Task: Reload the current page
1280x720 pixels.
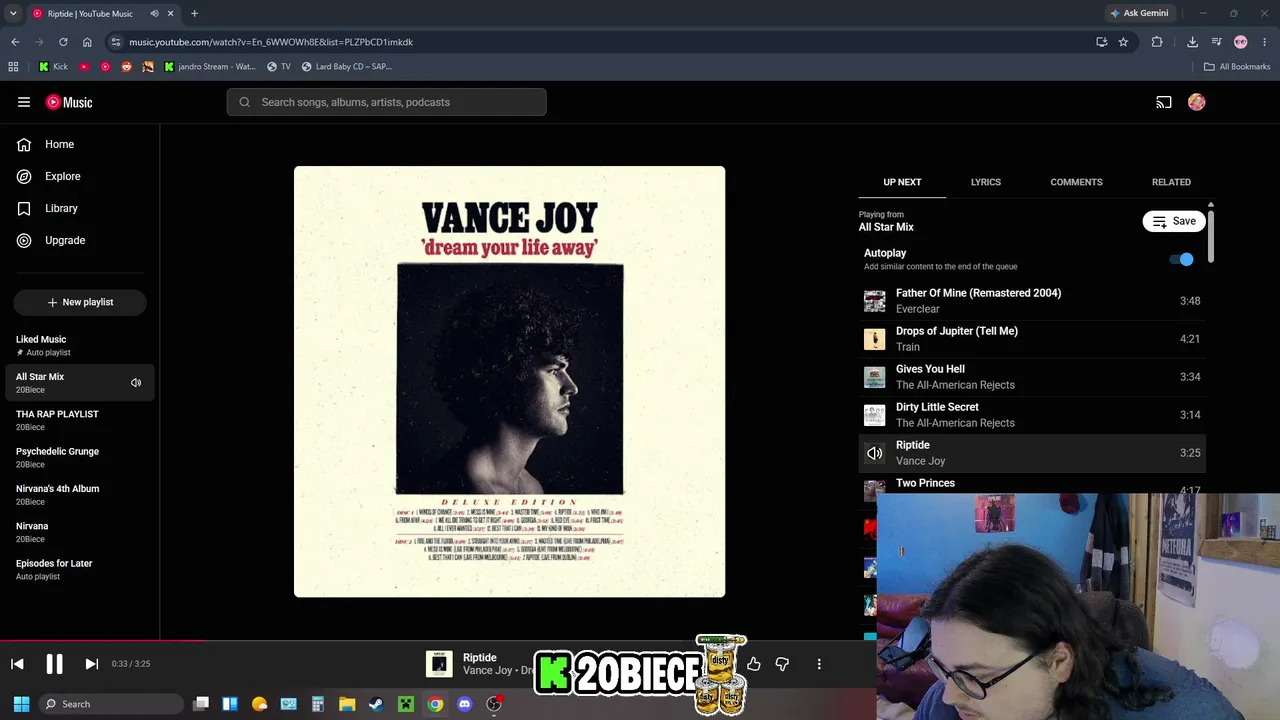Action: [63, 42]
